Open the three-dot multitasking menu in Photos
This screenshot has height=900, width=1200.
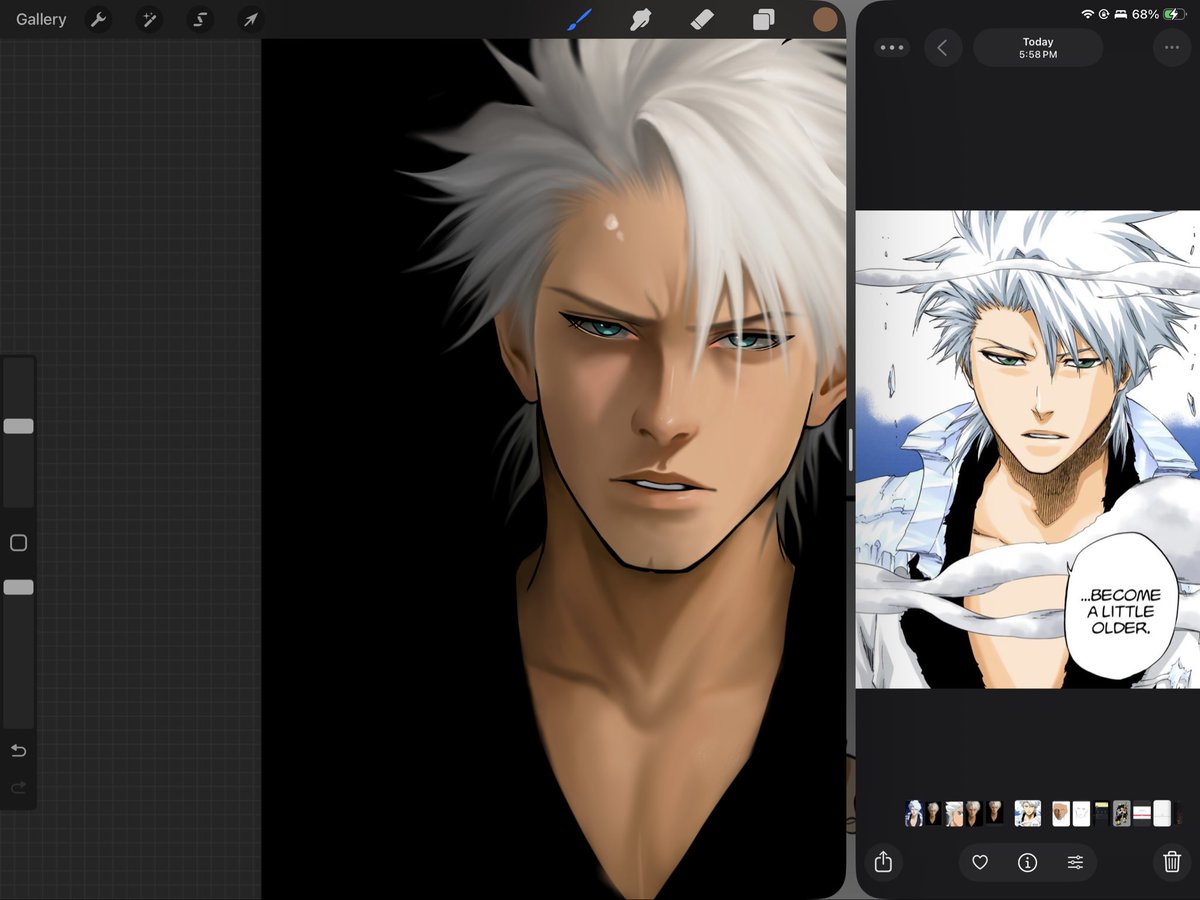pyautogui.click(x=892, y=47)
